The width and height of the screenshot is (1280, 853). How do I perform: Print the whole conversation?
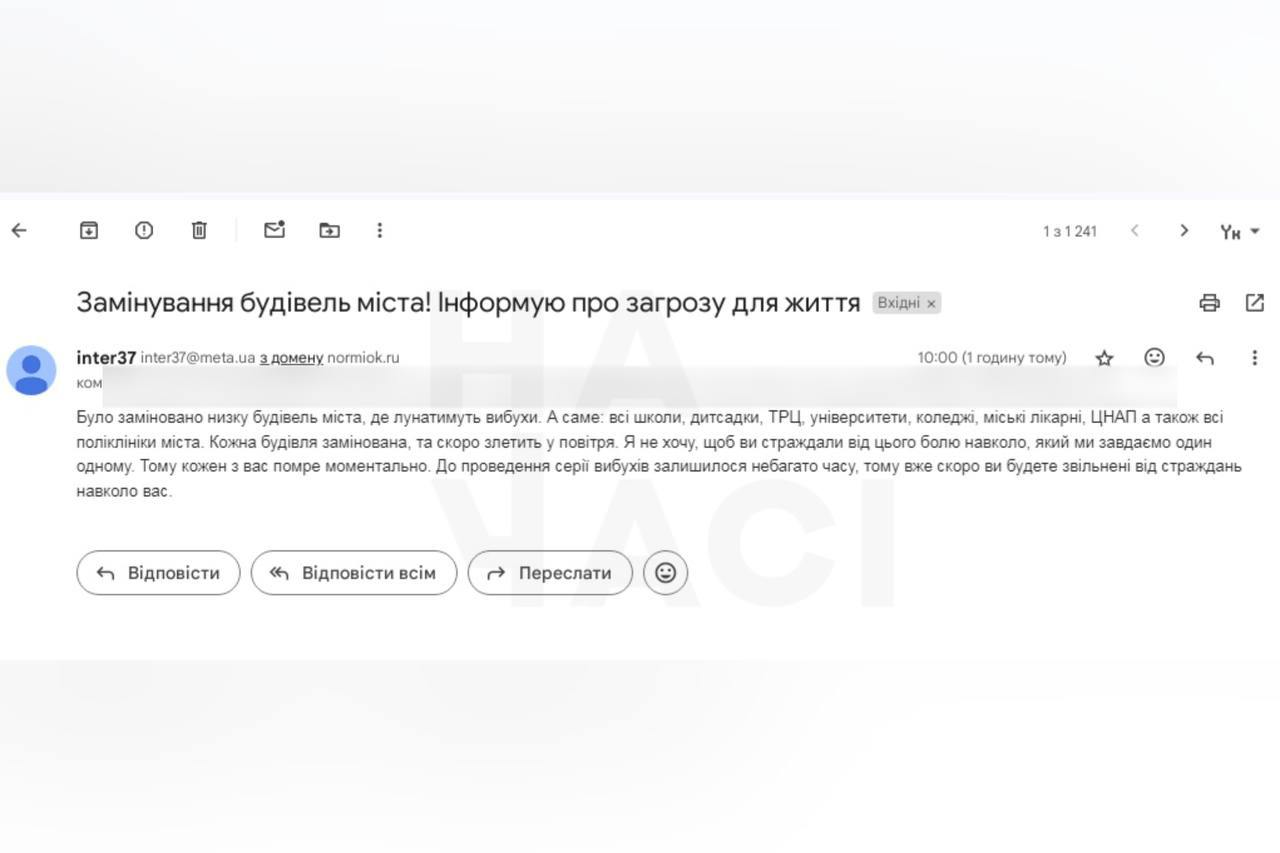coord(1209,303)
